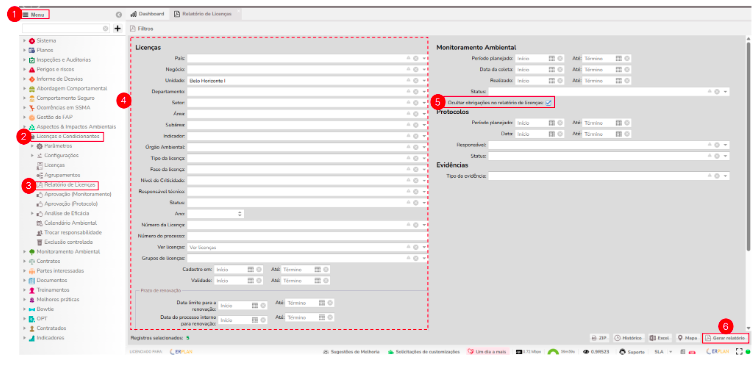Clear the Unidade field with its circle icon
Image resolution: width=754 pixels, height=366 pixels.
click(x=415, y=81)
